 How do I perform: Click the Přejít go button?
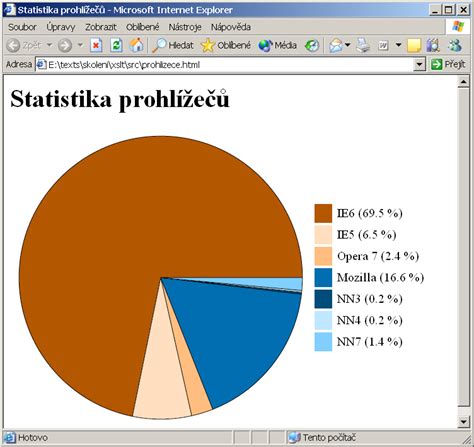448,64
